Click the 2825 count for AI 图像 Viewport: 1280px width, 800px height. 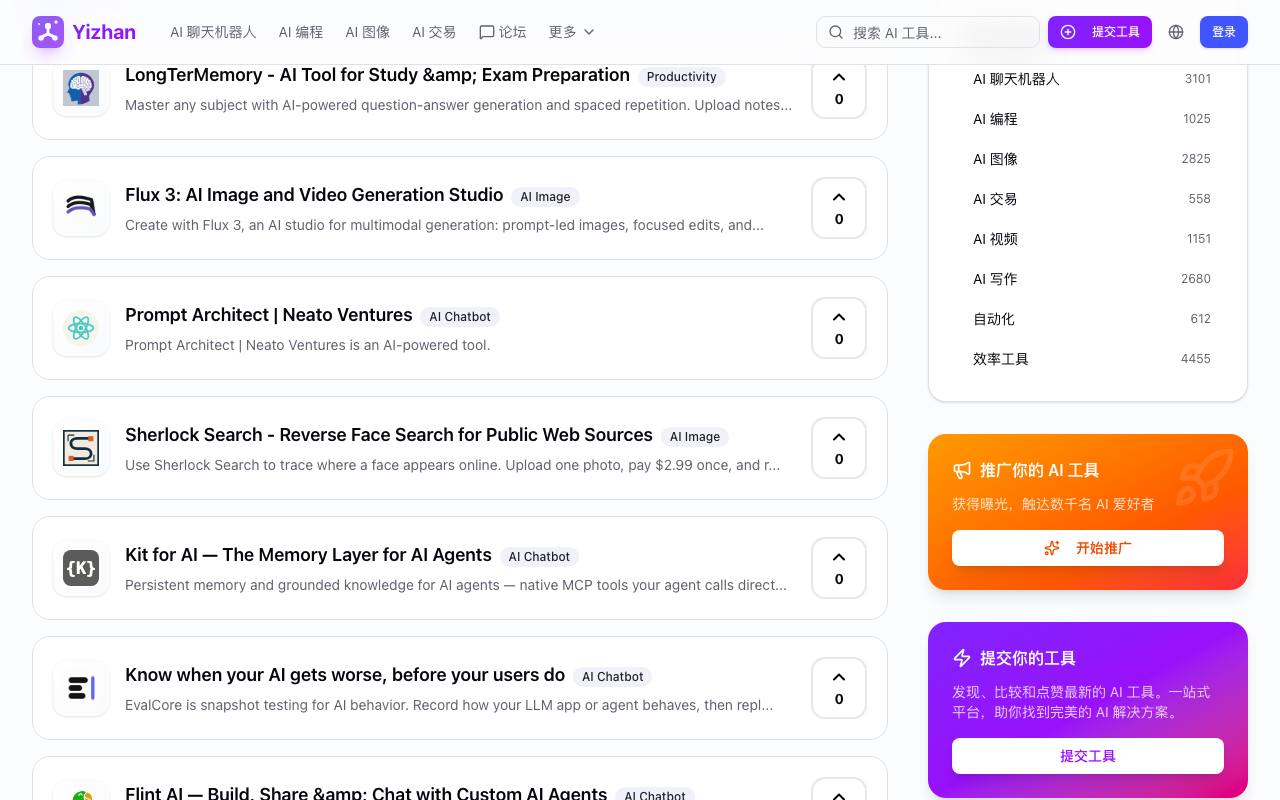(1195, 159)
